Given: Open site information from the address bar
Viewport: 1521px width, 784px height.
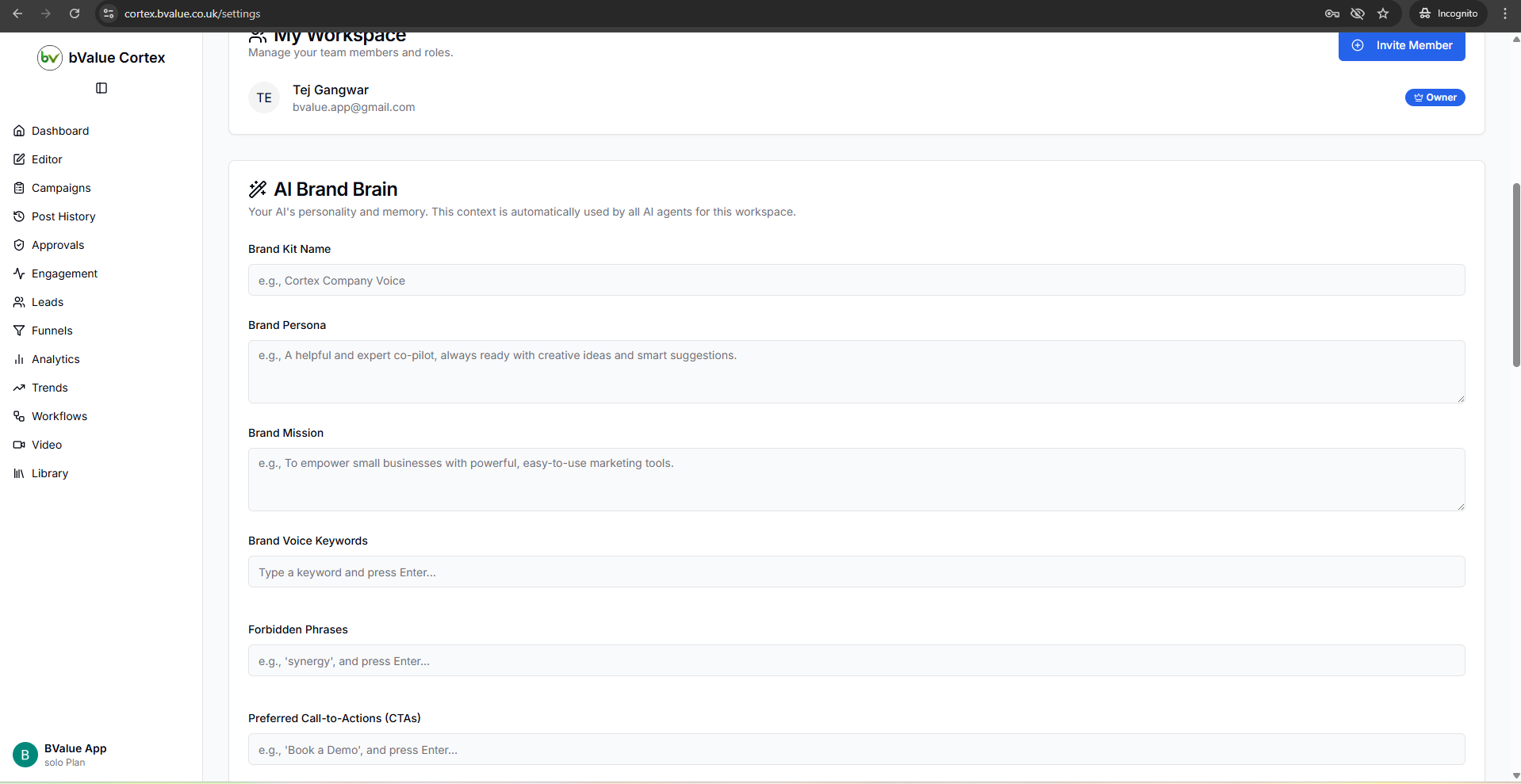Looking at the screenshot, I should pos(108,13).
